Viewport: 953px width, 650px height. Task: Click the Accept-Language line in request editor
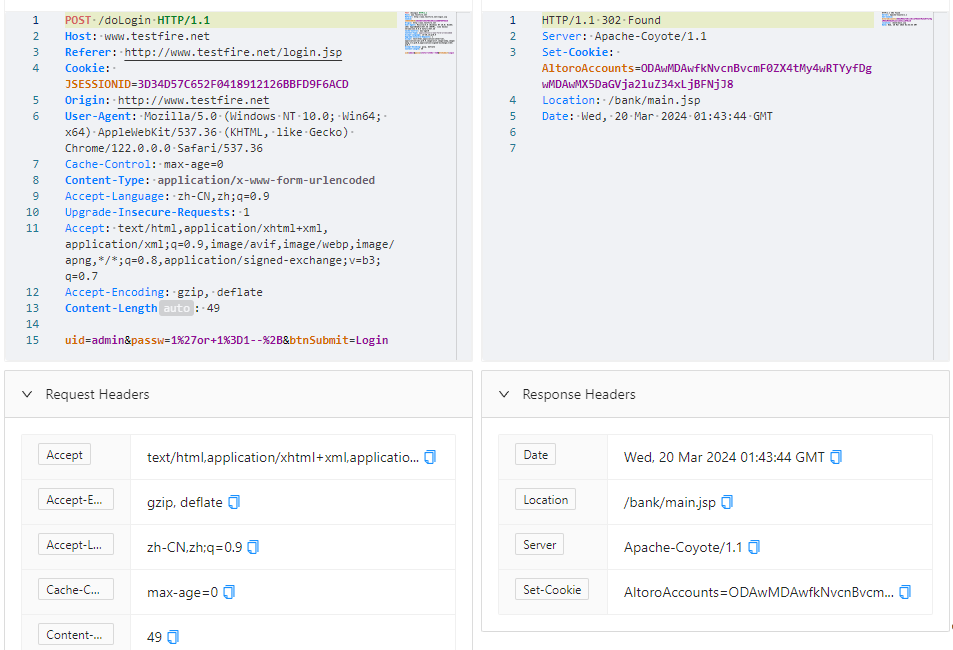(x=167, y=196)
